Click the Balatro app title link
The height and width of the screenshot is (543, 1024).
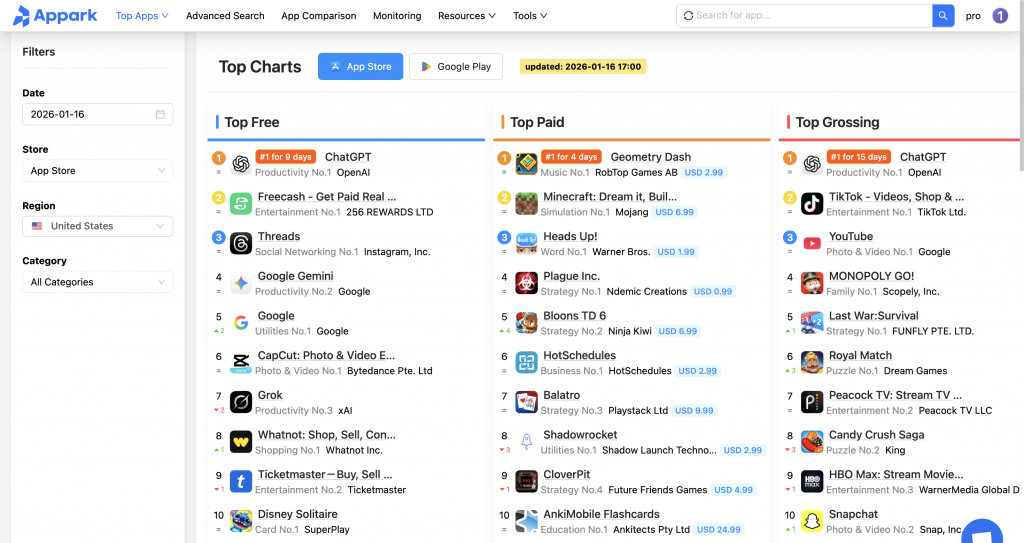coord(562,395)
